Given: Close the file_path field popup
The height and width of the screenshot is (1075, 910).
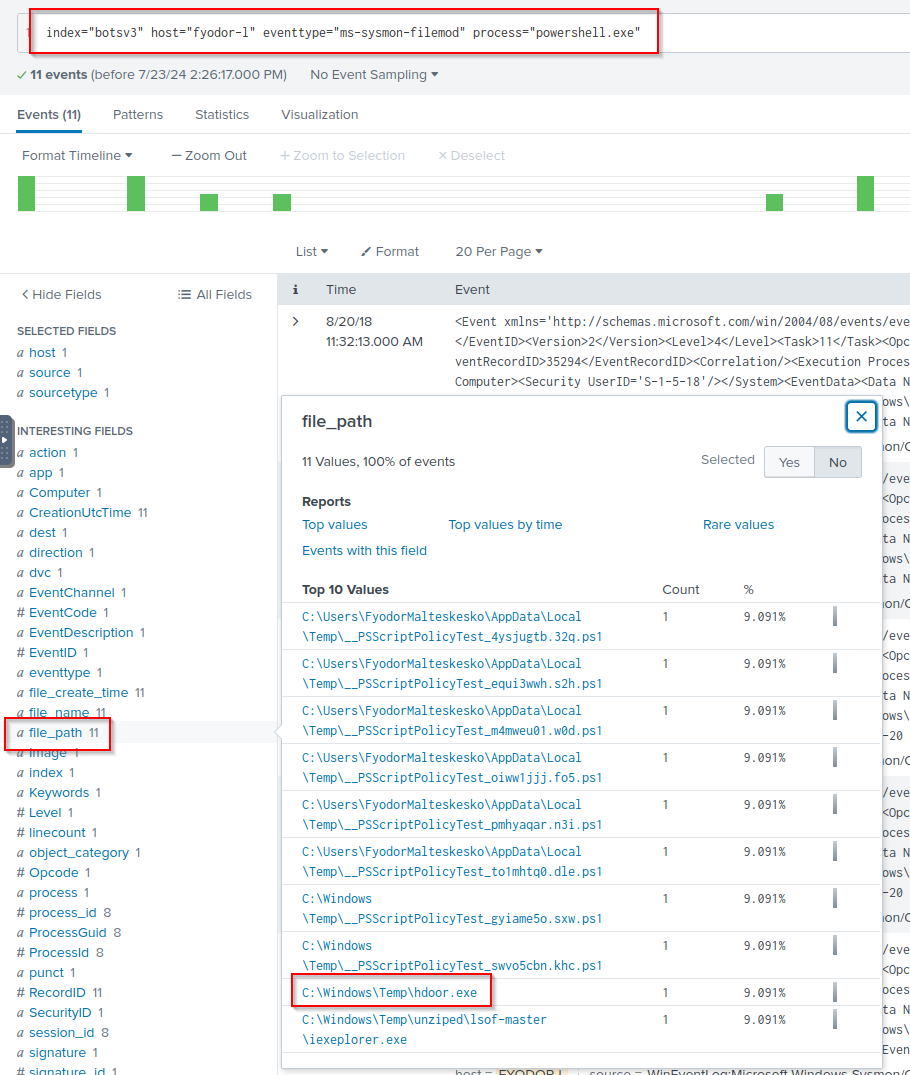Looking at the screenshot, I should [x=861, y=417].
